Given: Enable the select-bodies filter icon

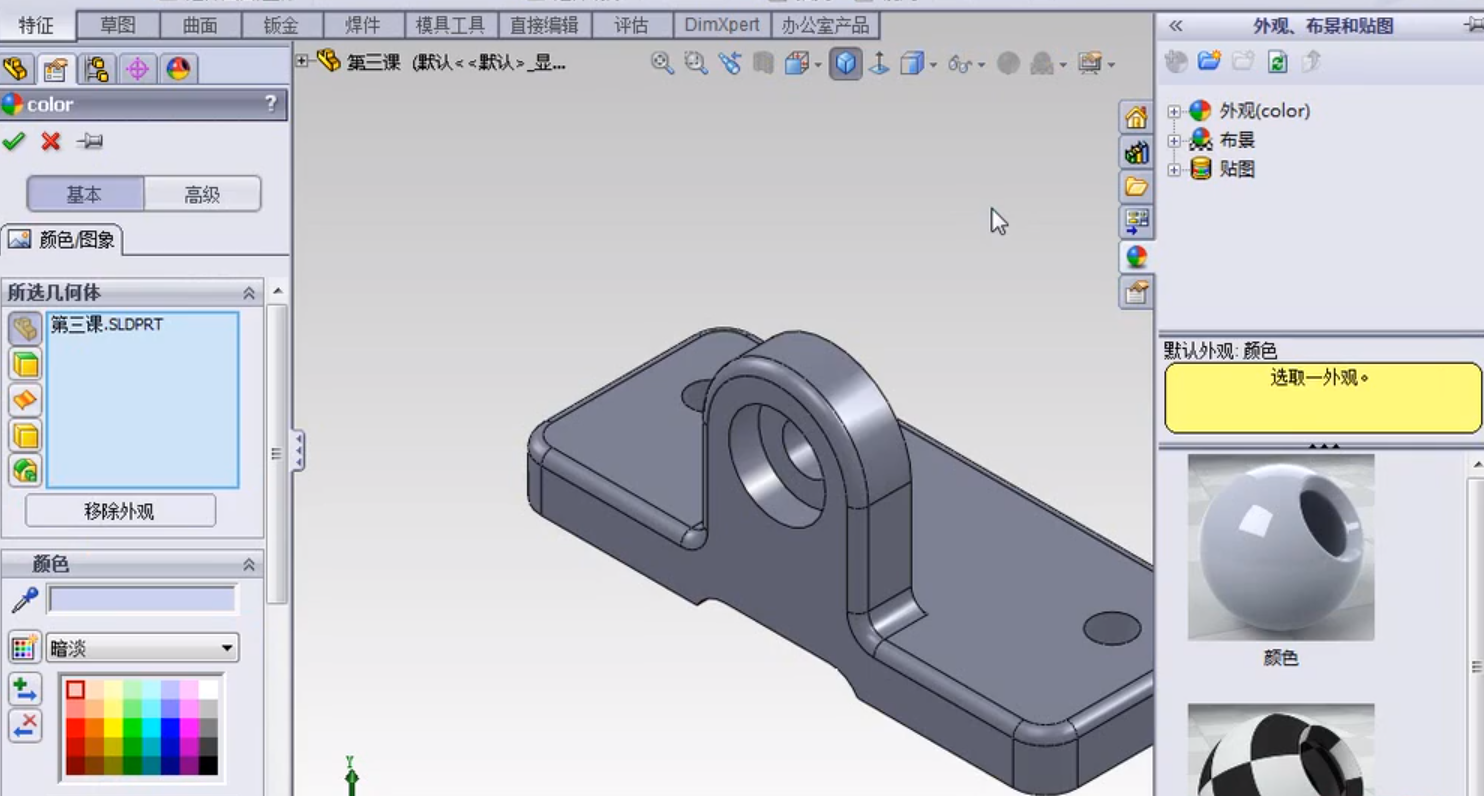Looking at the screenshot, I should [x=25, y=435].
